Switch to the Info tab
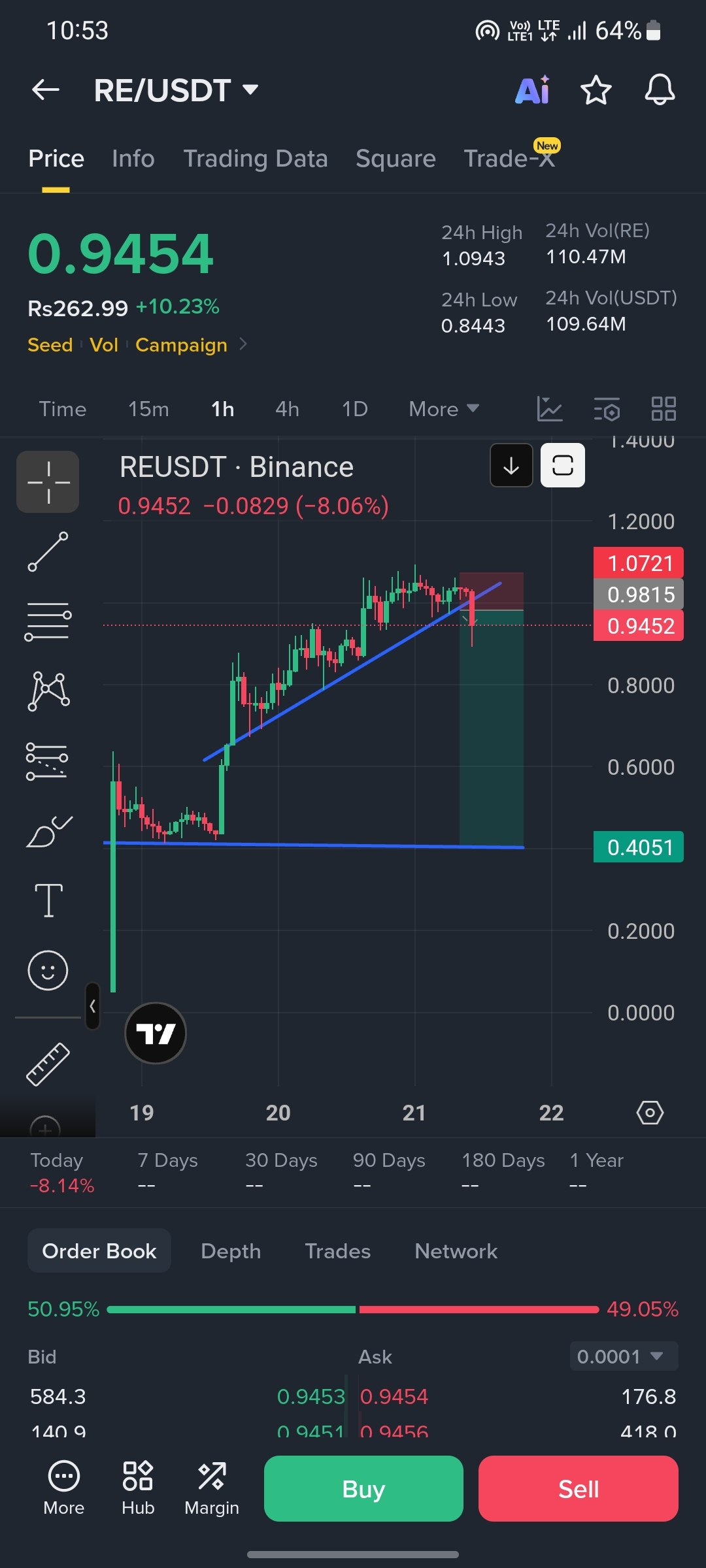The image size is (706, 1568). pos(133,159)
